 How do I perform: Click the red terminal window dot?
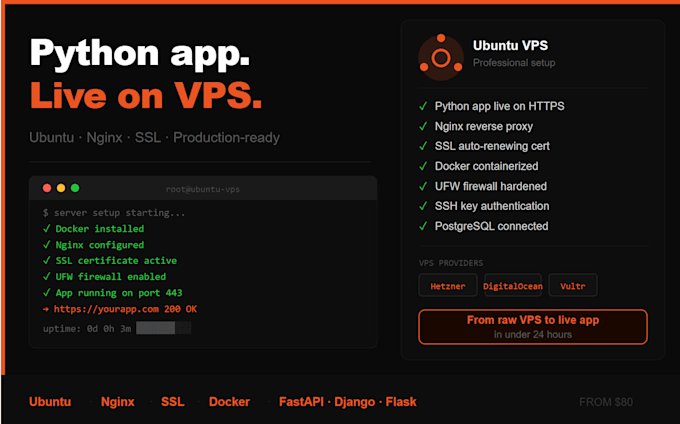click(x=47, y=188)
